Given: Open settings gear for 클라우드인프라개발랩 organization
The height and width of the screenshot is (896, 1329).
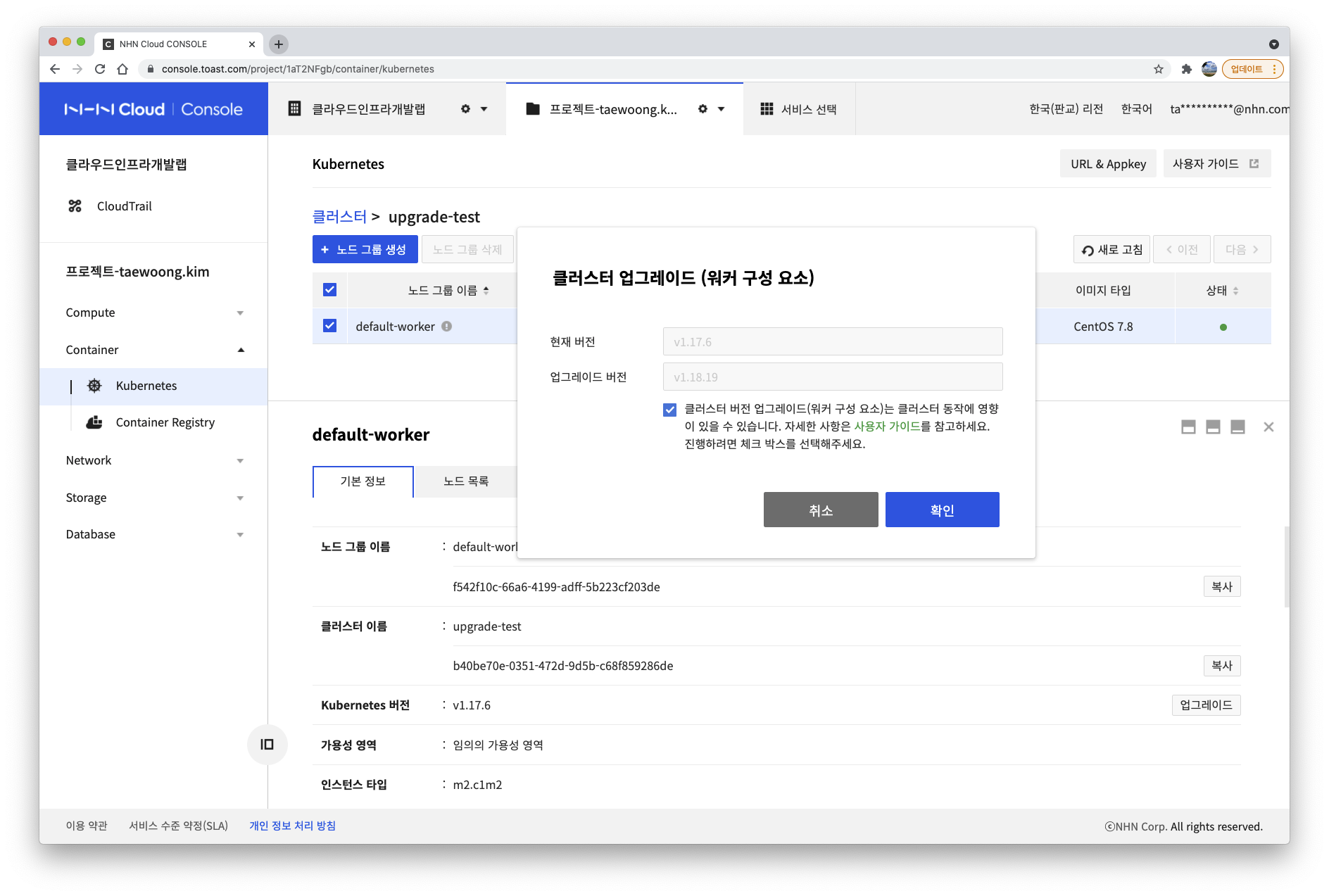Looking at the screenshot, I should (x=465, y=109).
